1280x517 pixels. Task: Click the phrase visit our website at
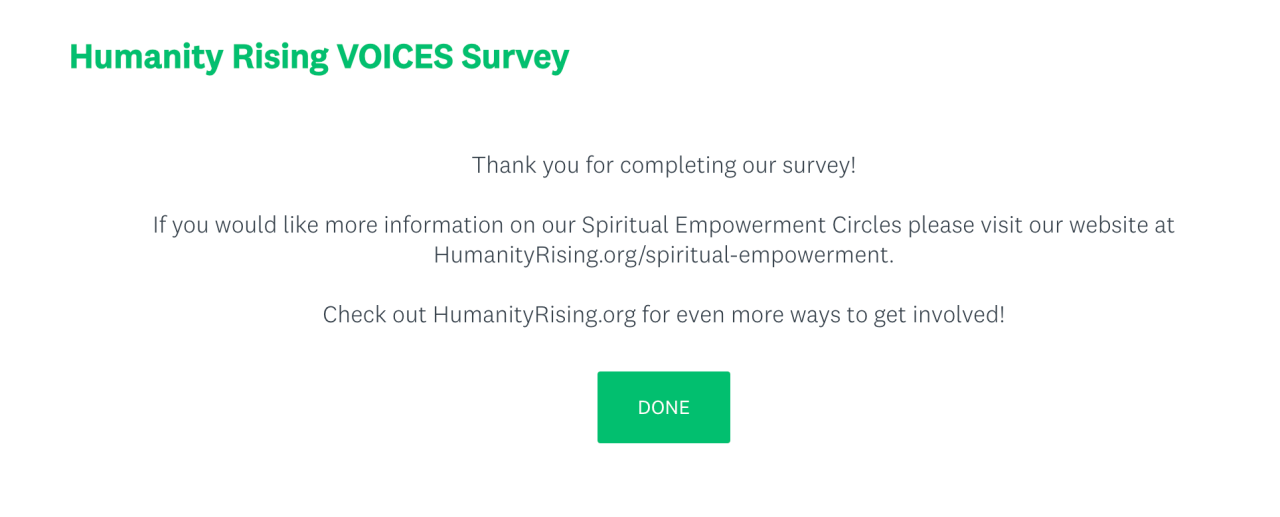[x=1078, y=225]
